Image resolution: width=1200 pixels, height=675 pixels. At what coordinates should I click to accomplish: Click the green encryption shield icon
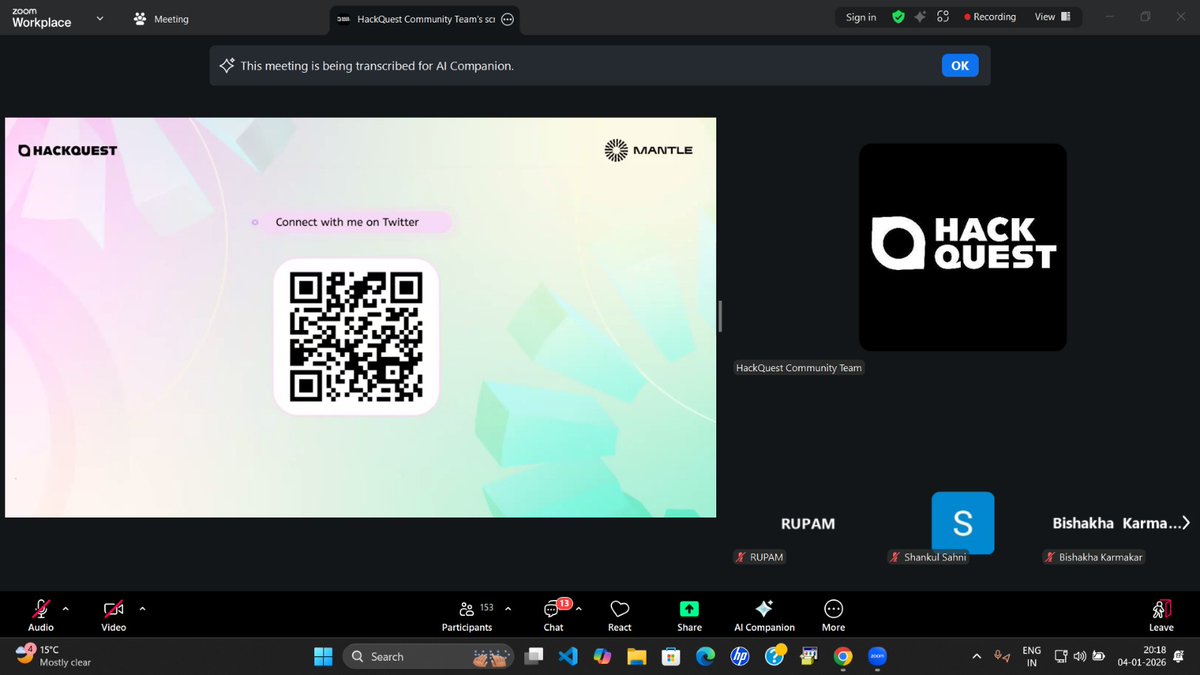(x=898, y=17)
